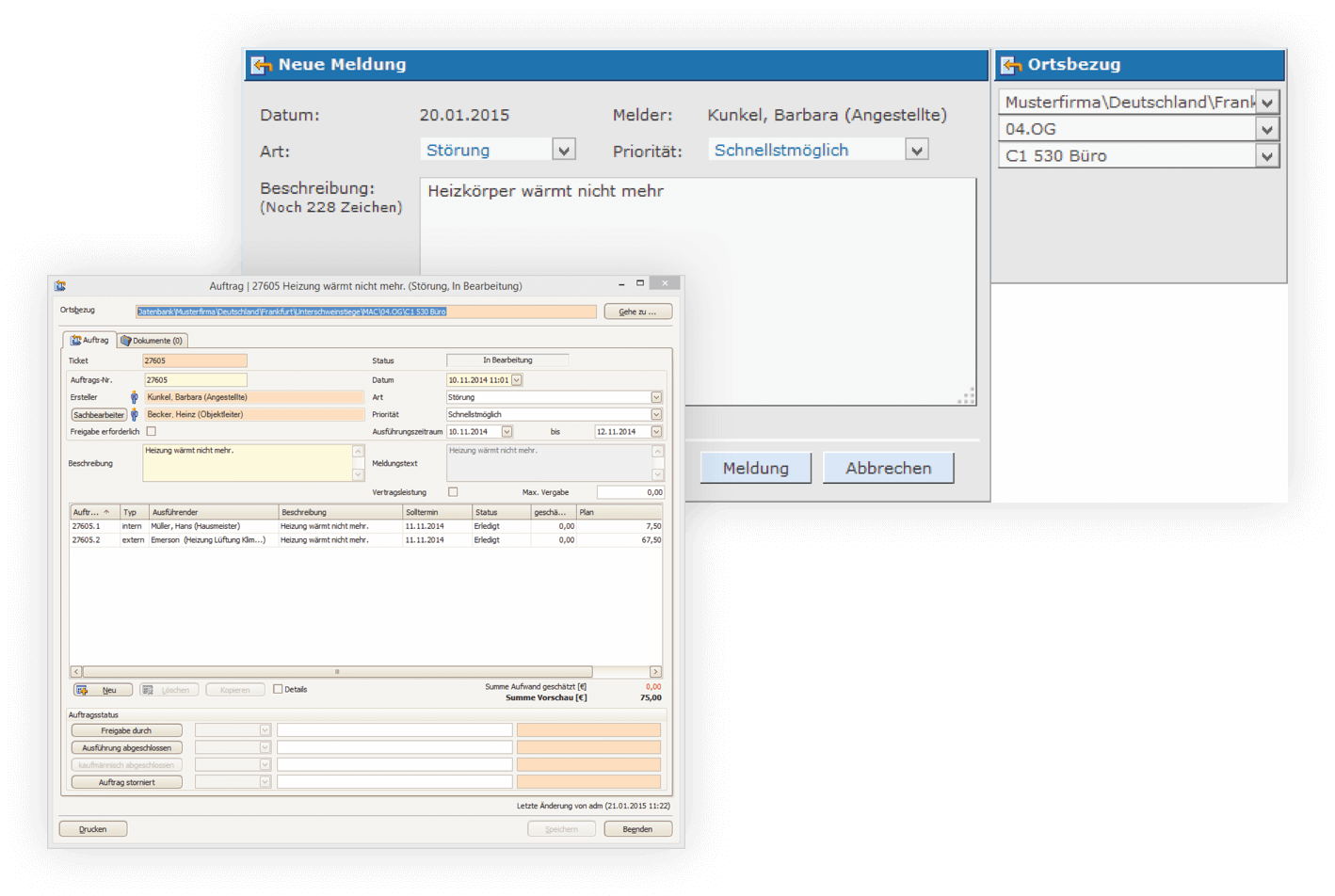Click the back arrow icon in Neue Meldung header
1335x896 pixels.
261,65
